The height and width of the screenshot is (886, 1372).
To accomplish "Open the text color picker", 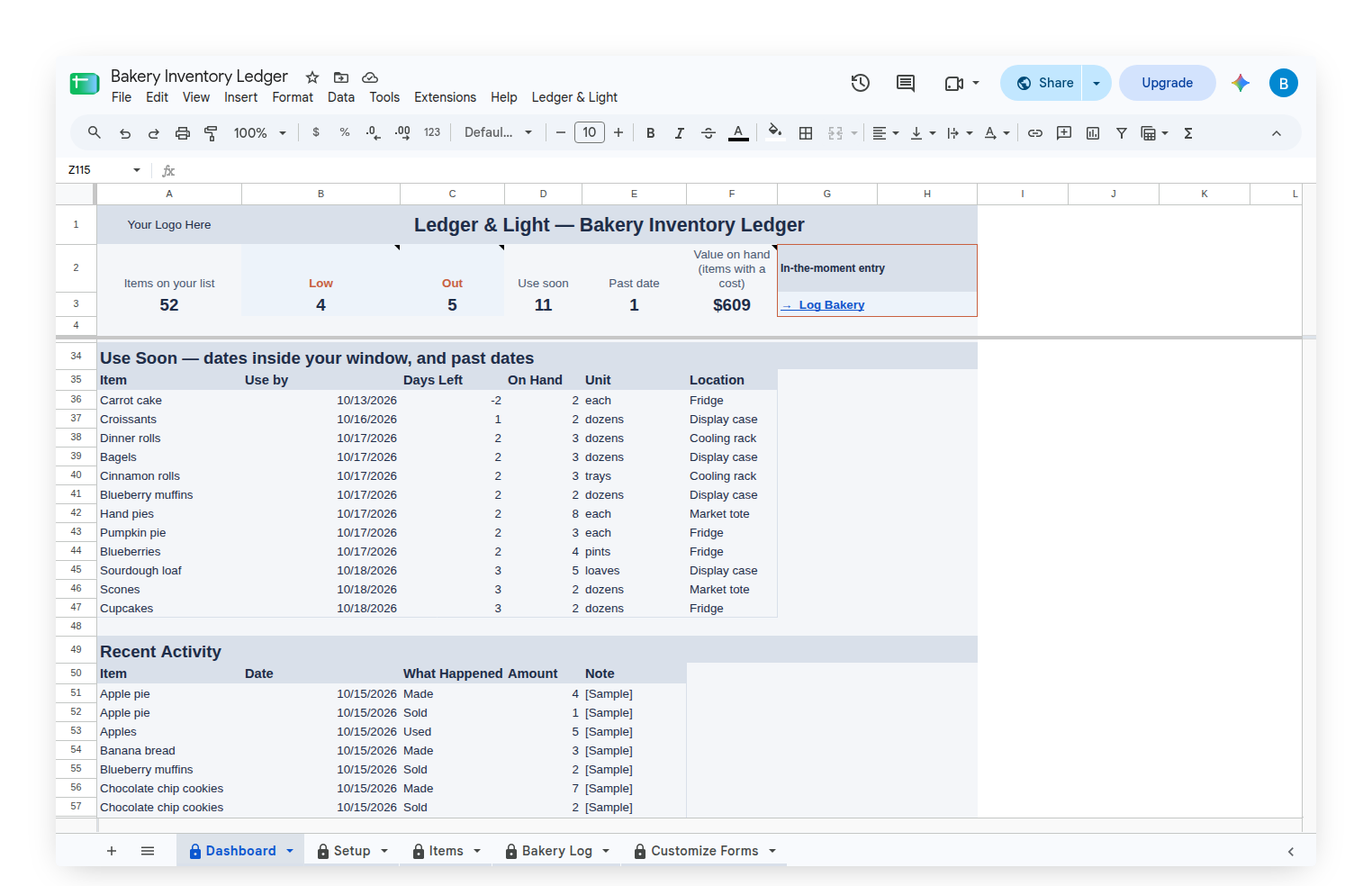I will click(738, 133).
